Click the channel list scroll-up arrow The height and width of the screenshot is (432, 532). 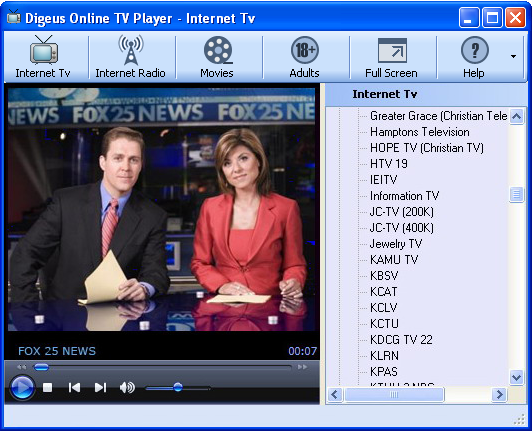point(516,117)
